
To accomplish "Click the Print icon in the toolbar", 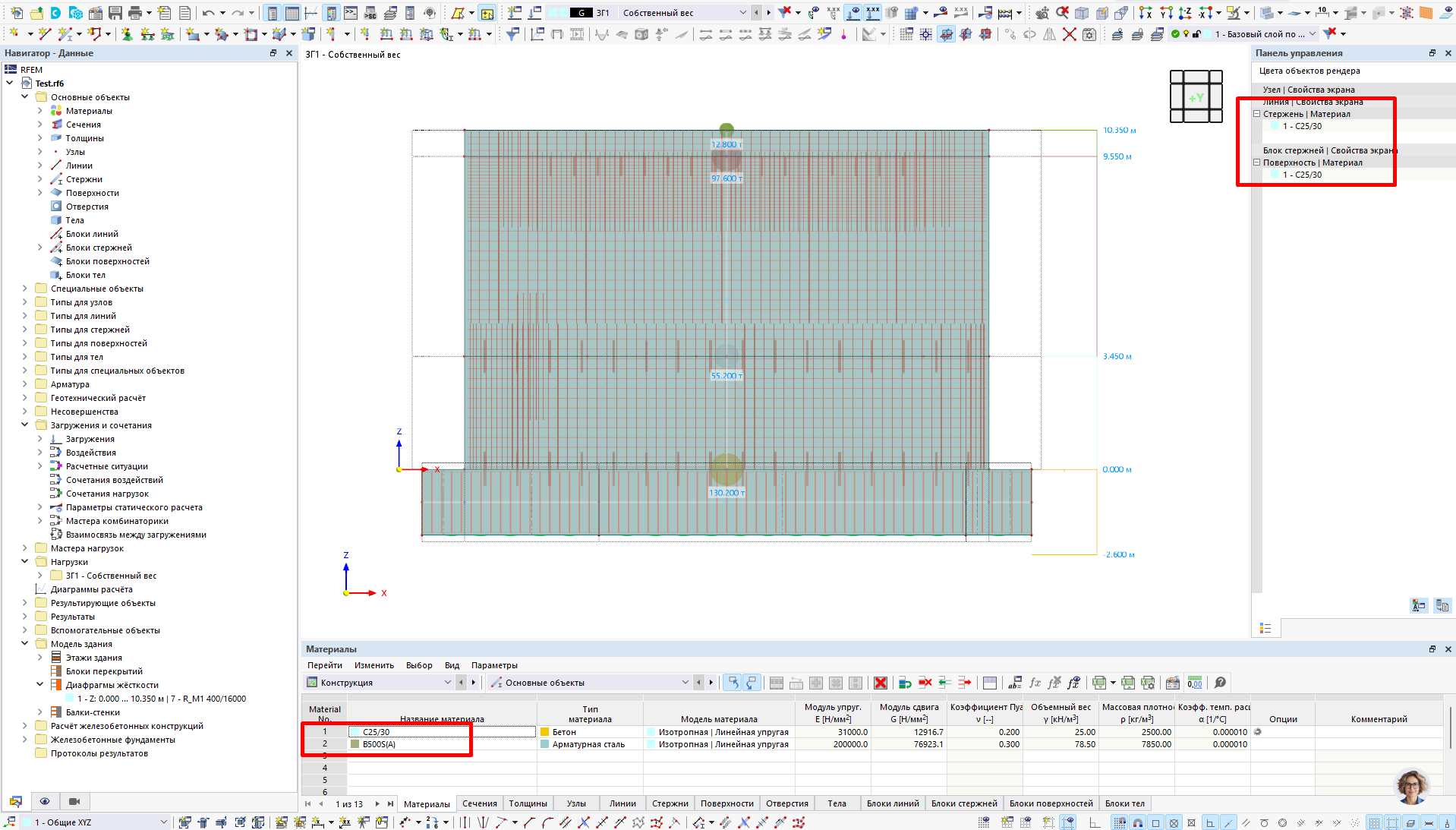I will [135, 13].
